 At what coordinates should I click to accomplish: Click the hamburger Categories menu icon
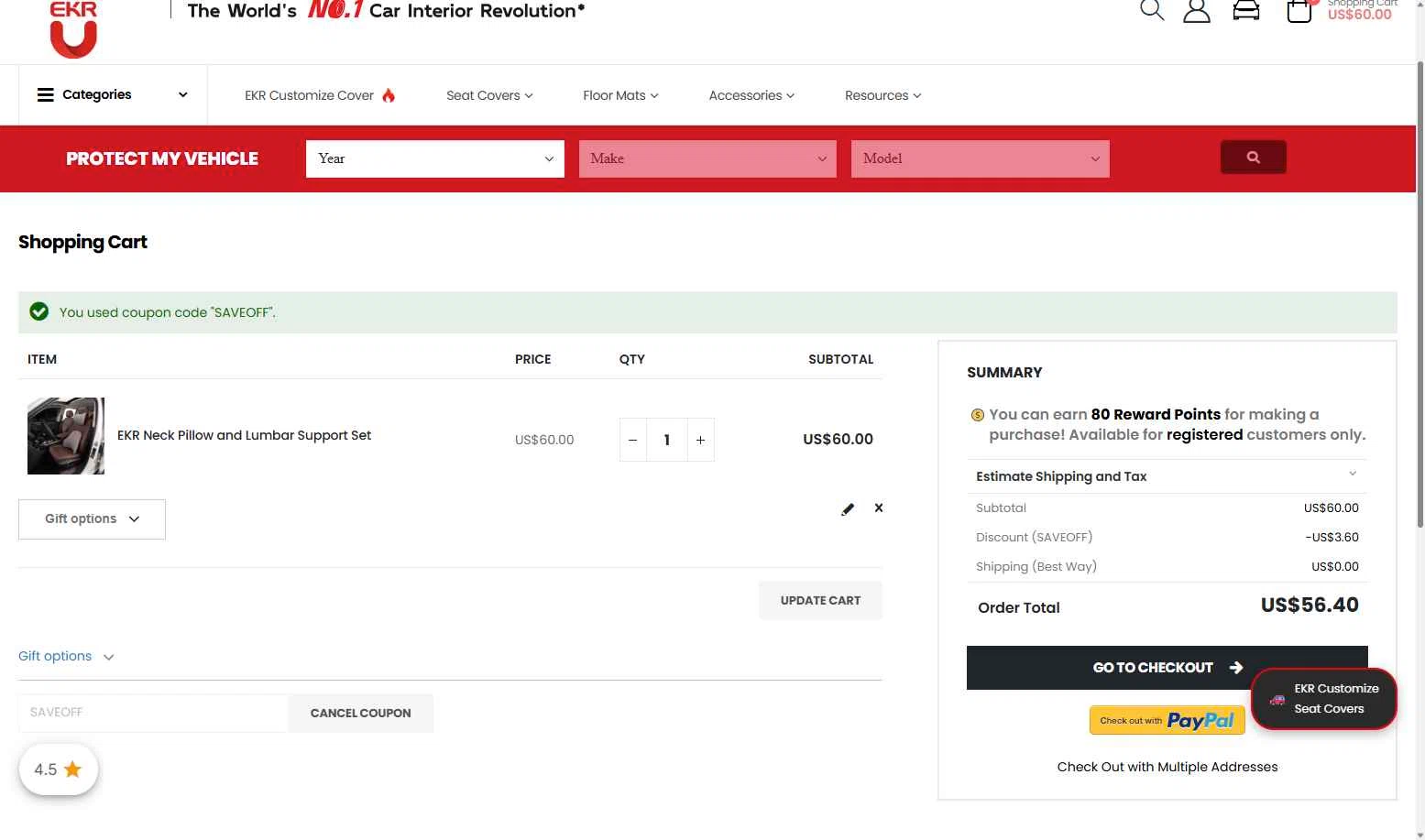click(x=45, y=94)
